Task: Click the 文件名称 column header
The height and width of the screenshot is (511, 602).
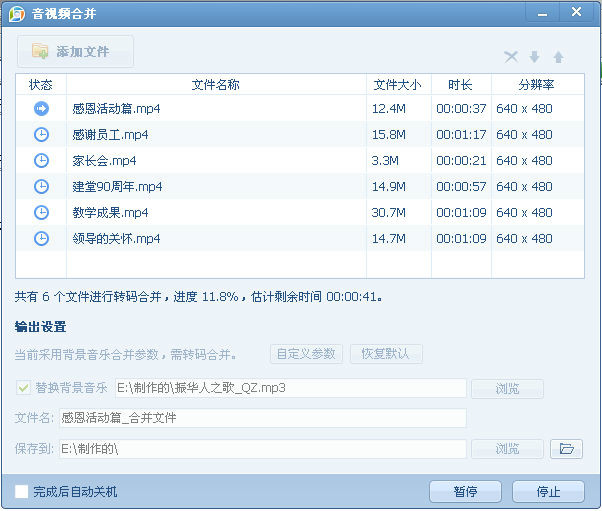Action: pos(216,84)
